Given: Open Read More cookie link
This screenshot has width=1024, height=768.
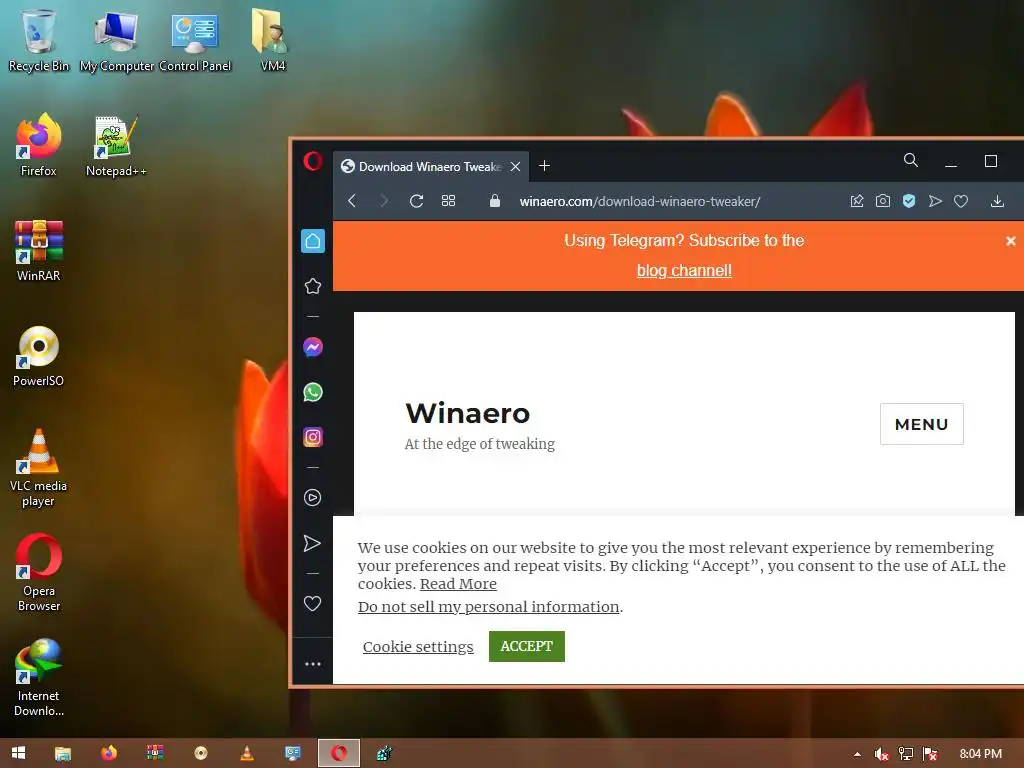Looking at the screenshot, I should pyautogui.click(x=458, y=584).
